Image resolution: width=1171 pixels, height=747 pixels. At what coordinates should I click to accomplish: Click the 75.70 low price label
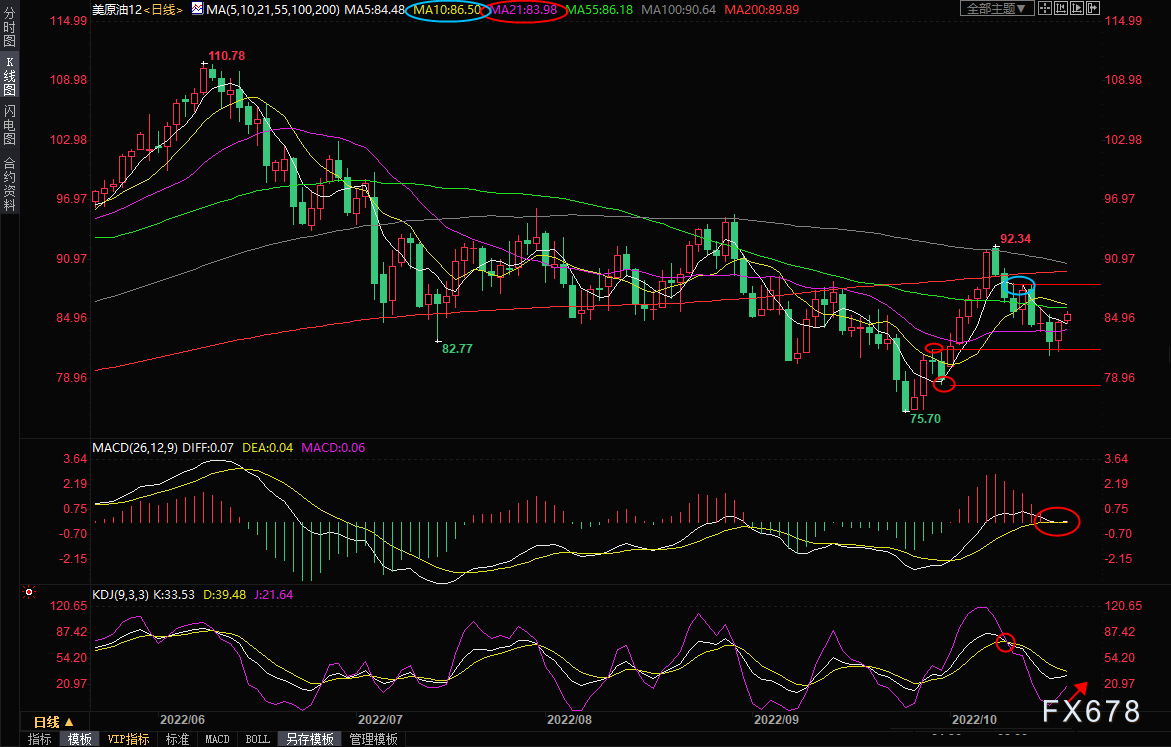point(925,418)
